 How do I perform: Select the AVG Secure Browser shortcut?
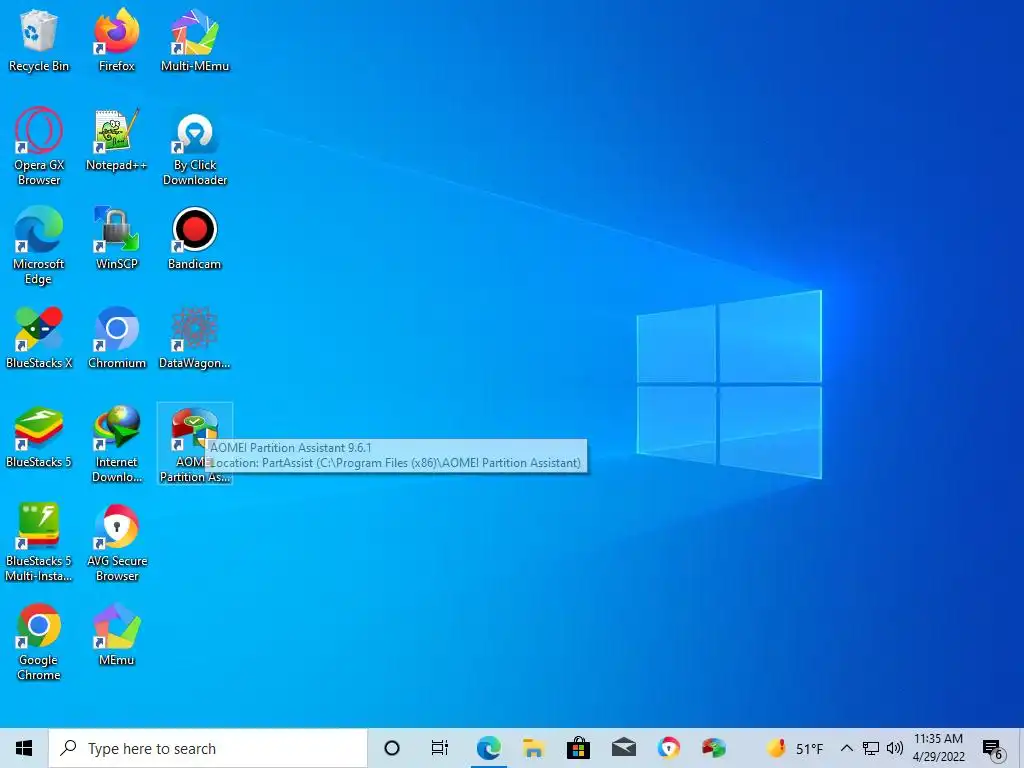117,543
